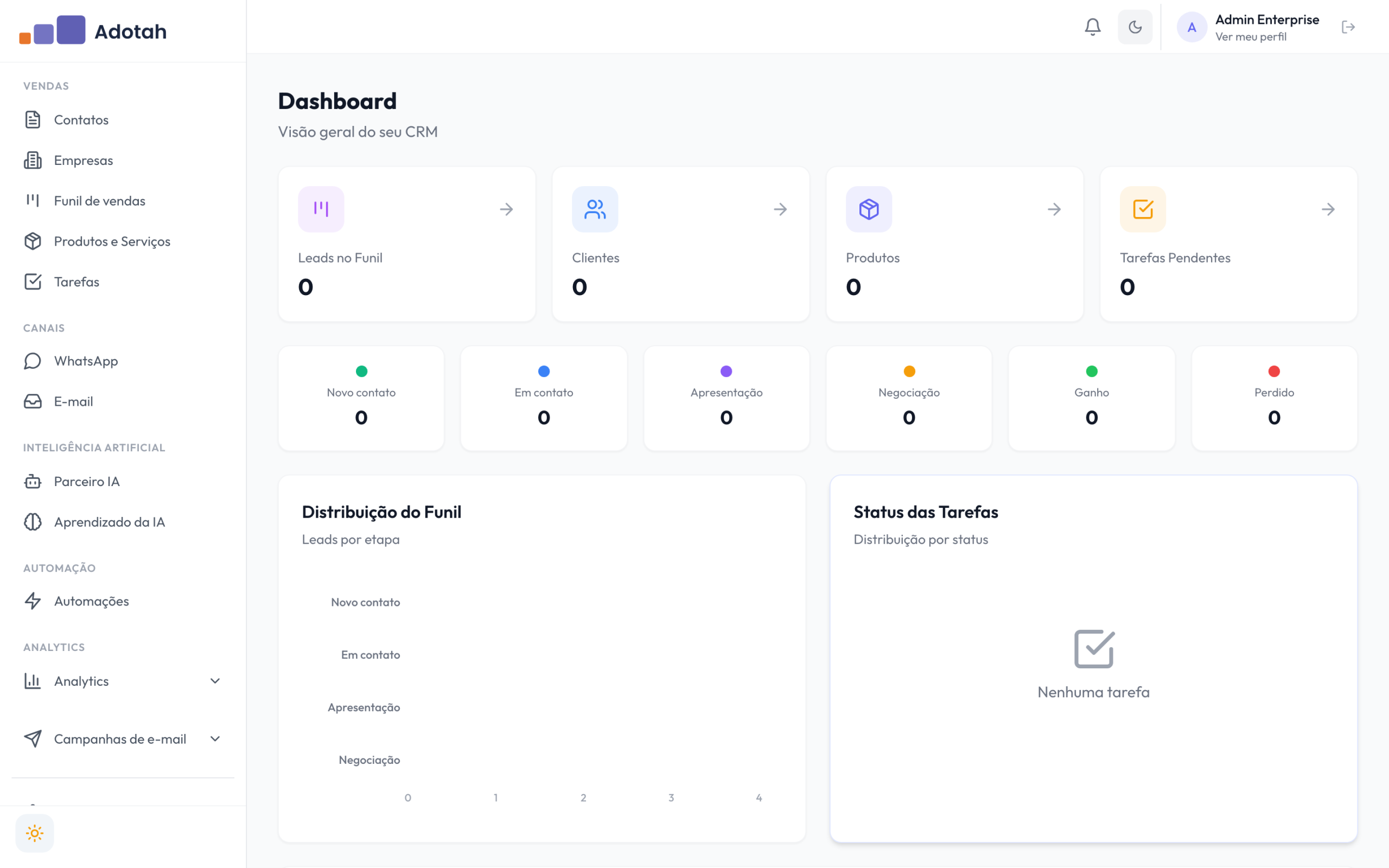Go to Funil de vendas
This screenshot has width=1389, height=868.
click(123, 200)
